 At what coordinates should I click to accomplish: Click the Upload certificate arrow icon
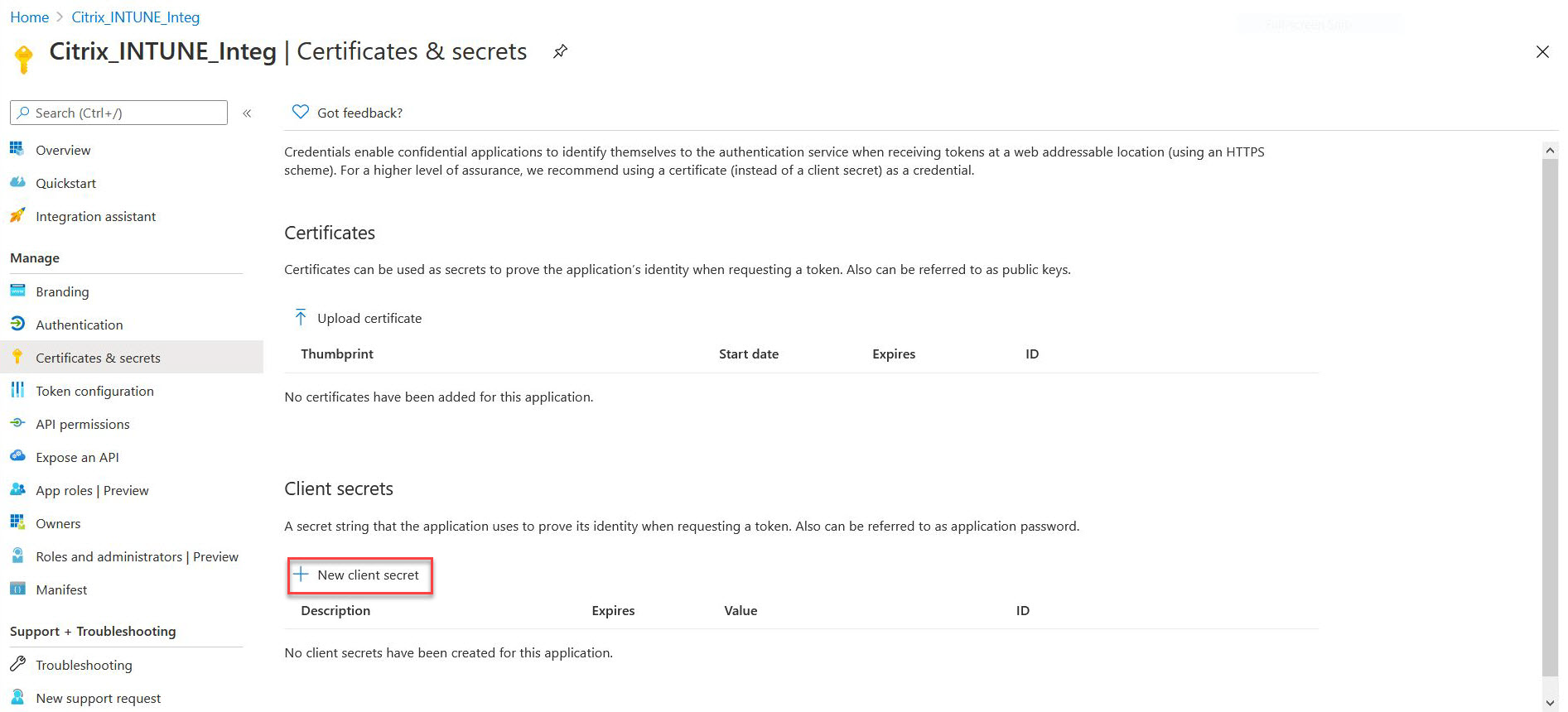coord(301,318)
